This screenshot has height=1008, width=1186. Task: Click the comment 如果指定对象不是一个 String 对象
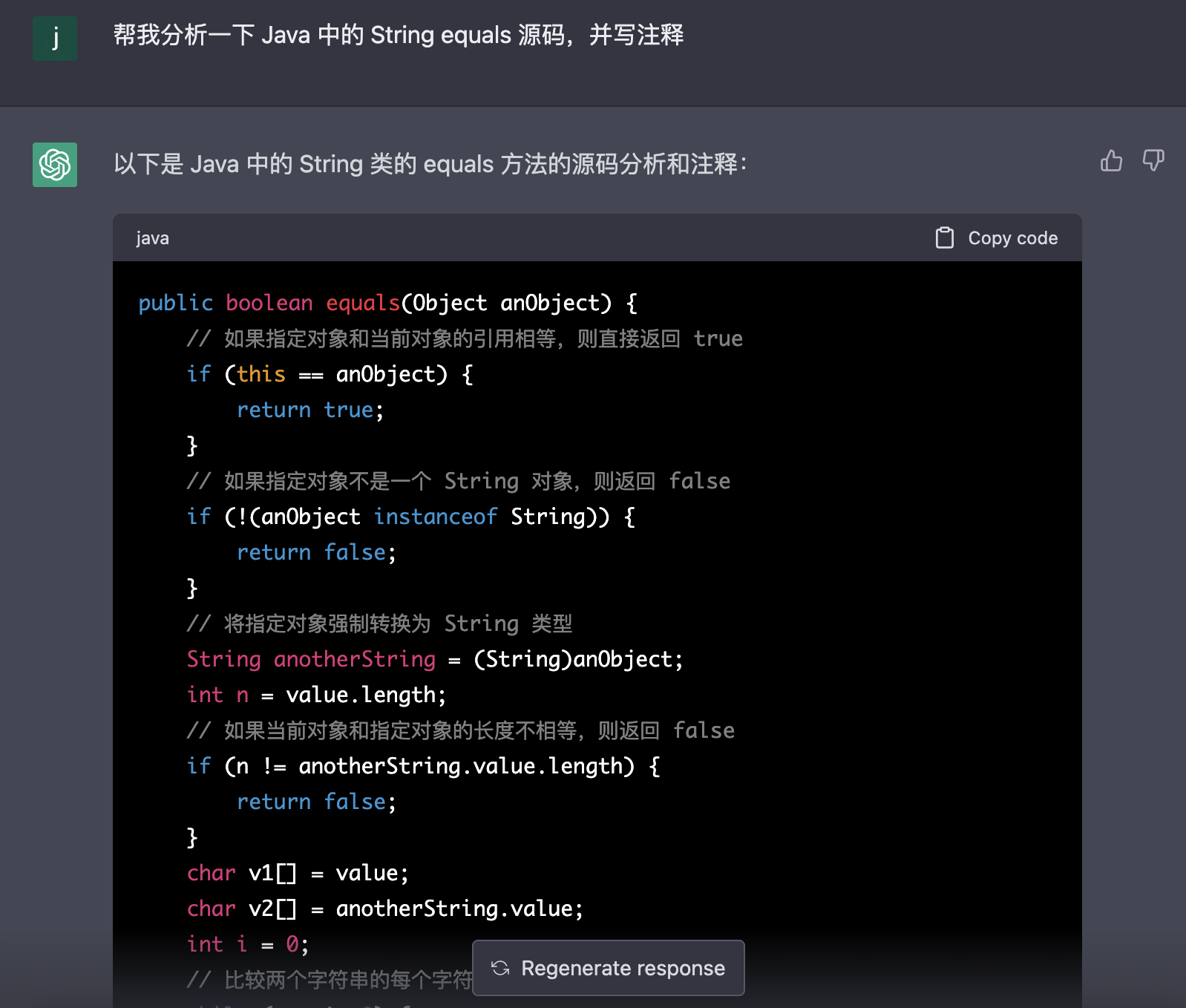[x=459, y=481]
